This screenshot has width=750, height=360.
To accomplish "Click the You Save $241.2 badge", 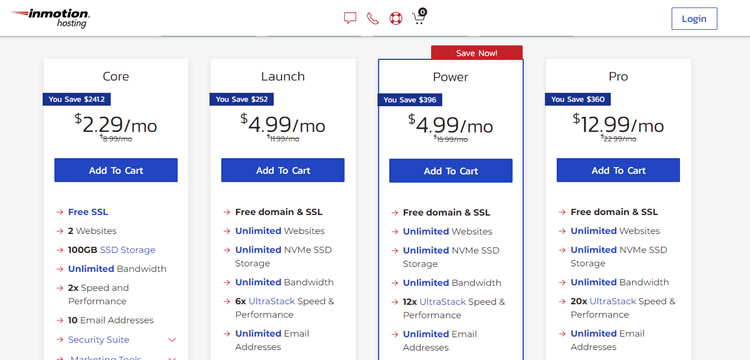I will [x=77, y=99].
